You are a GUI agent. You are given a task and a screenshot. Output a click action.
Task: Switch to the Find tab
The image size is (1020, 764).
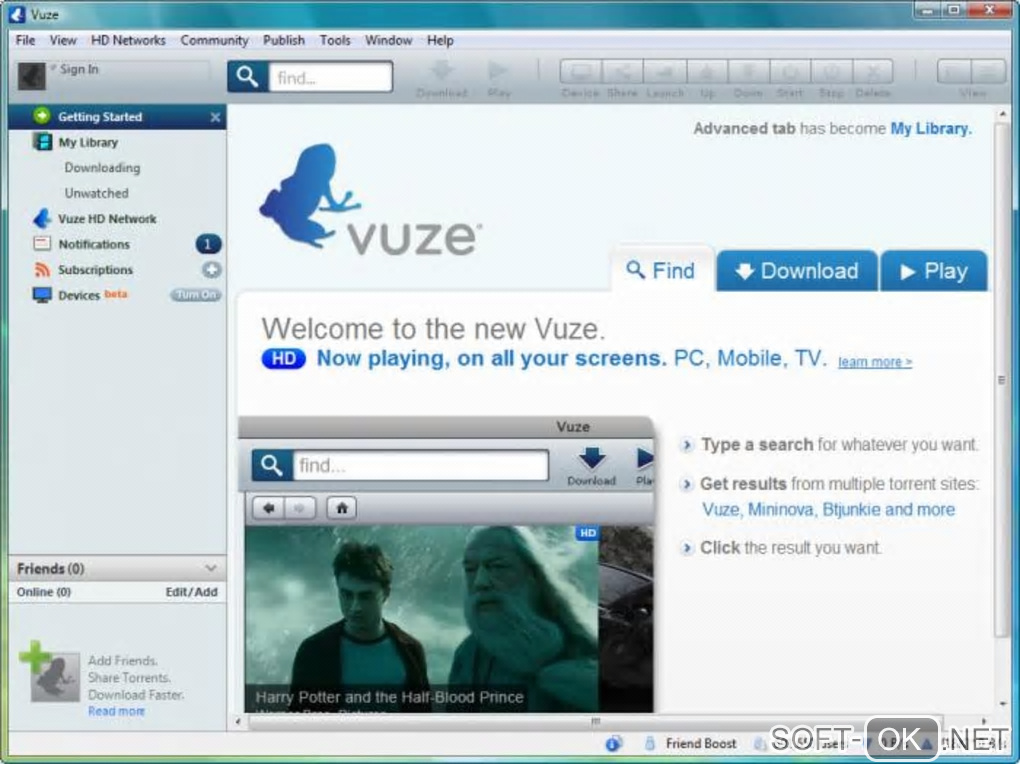(662, 270)
